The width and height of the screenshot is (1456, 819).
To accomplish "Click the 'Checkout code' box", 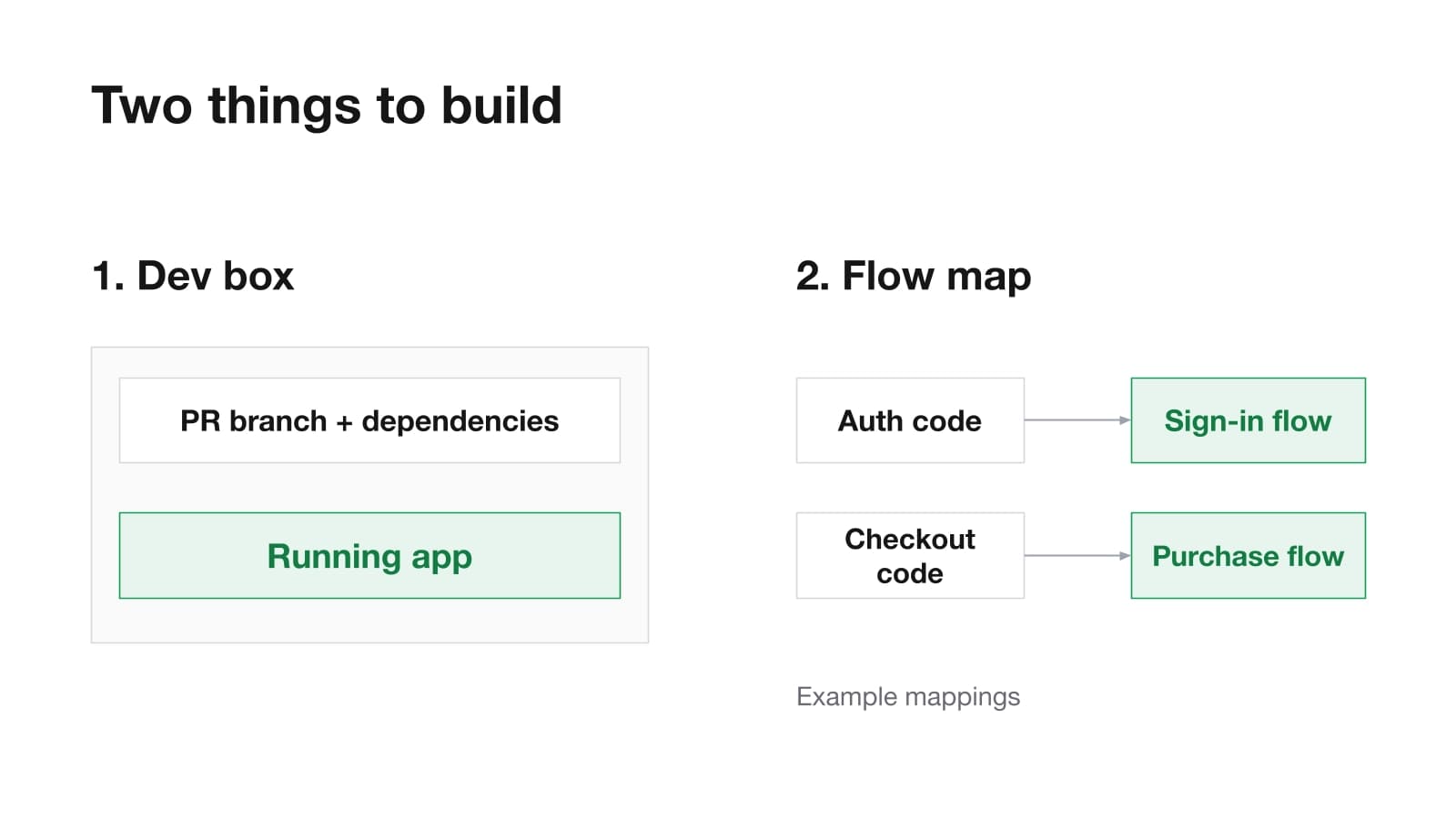I will (x=910, y=555).
